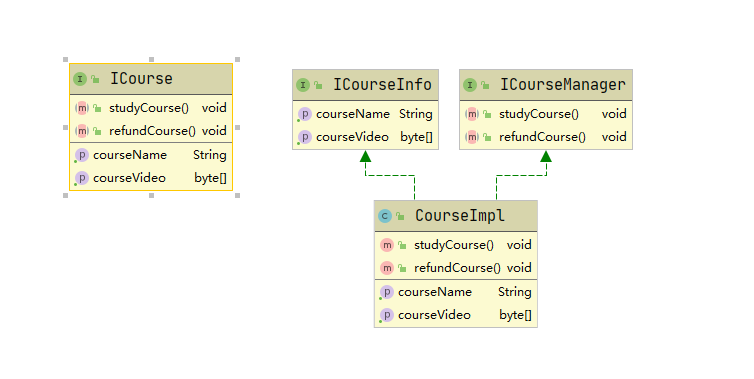The height and width of the screenshot is (379, 754).
Task: Click public-access lock icon in ICourse header
Action: pos(95,79)
